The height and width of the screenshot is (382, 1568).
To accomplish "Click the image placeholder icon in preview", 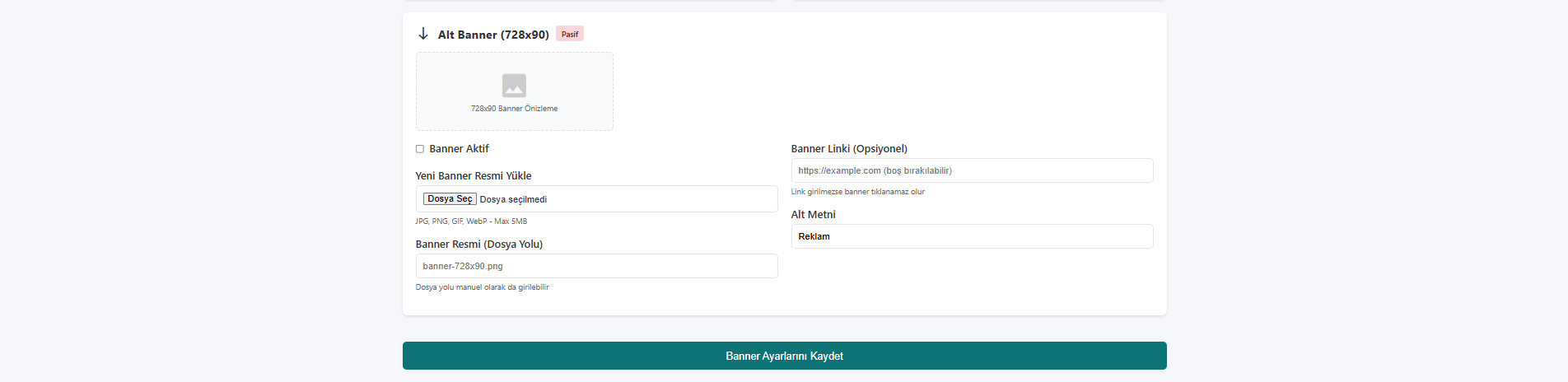I will (x=514, y=86).
